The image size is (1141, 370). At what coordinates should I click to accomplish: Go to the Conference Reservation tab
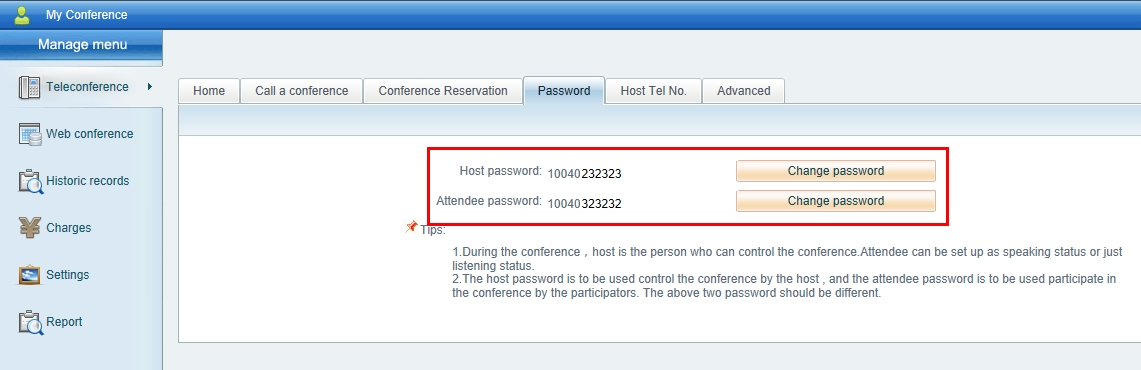(x=442, y=91)
